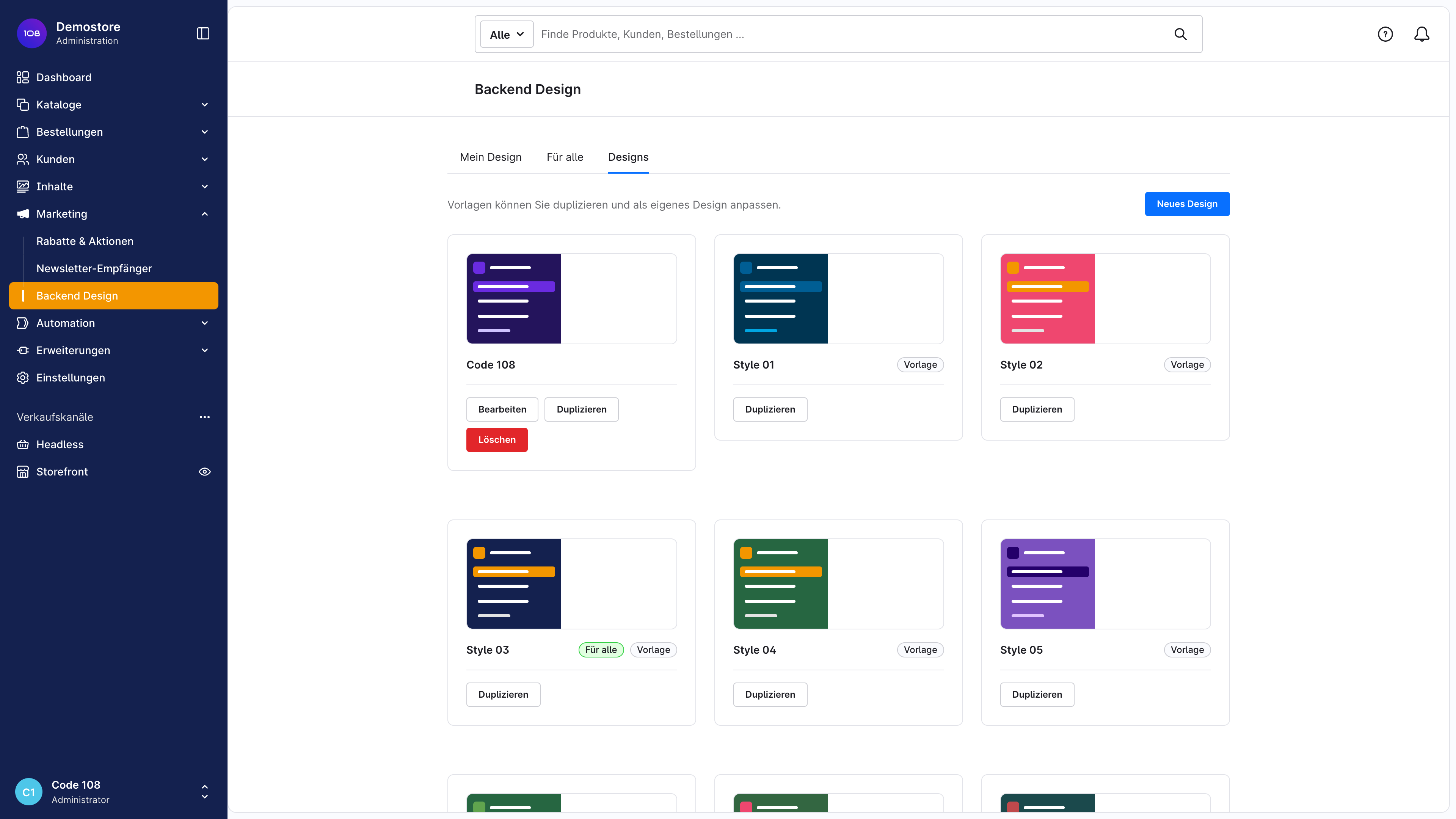Open the Verkaufskanäle three-dot menu
This screenshot has height=819, width=1456.
click(205, 417)
